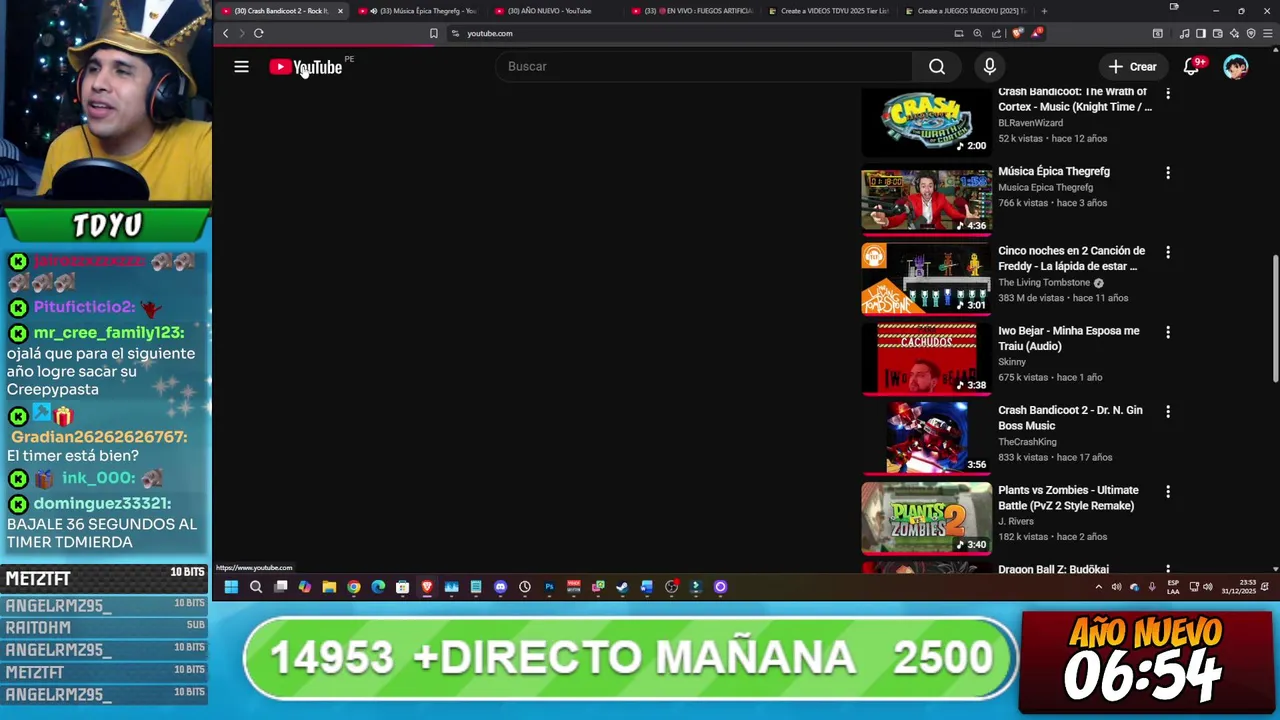Click the Brave Shields lion icon
Viewport: 1280px width, 720px height.
point(1017,33)
